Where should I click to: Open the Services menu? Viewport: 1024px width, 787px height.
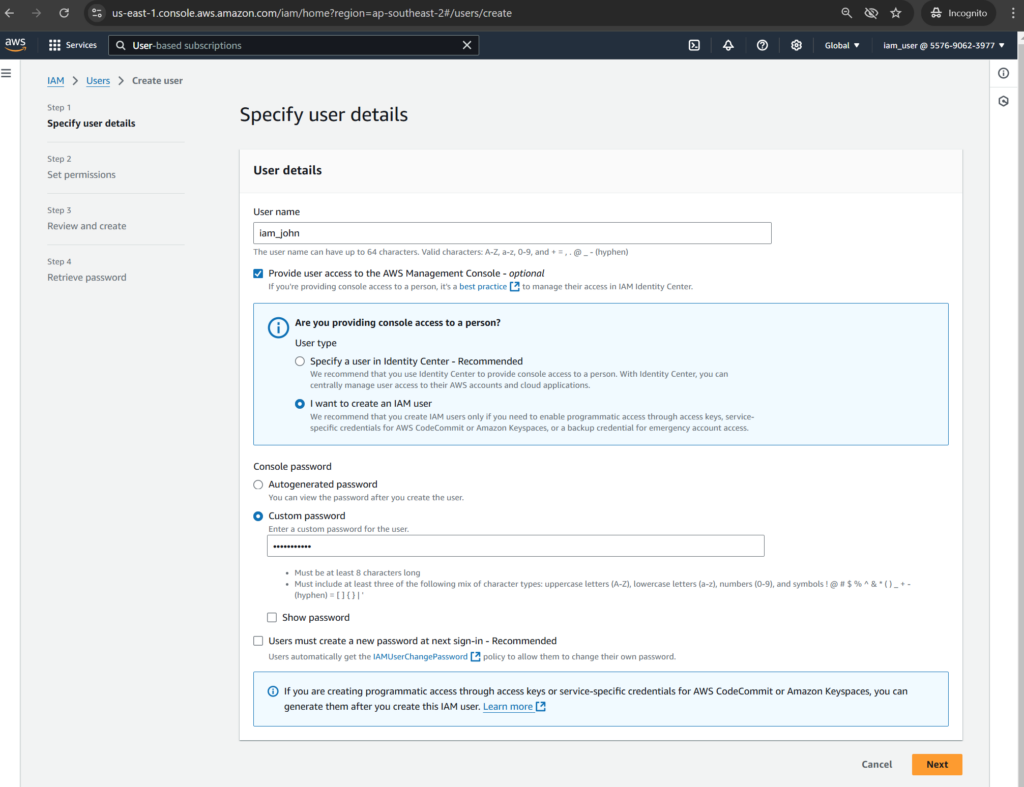[73, 45]
